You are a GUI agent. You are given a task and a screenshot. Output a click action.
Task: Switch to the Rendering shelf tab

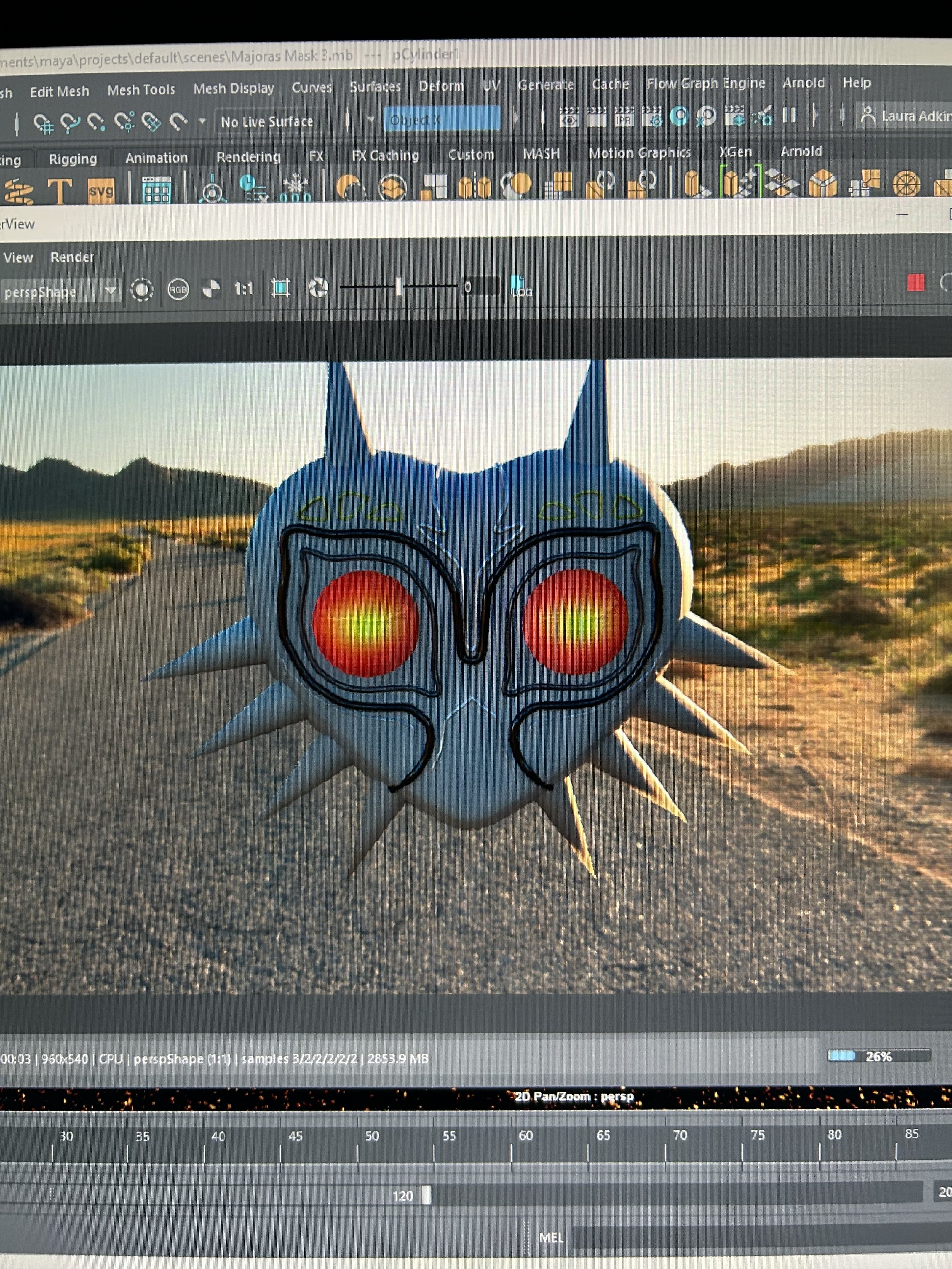tap(249, 156)
